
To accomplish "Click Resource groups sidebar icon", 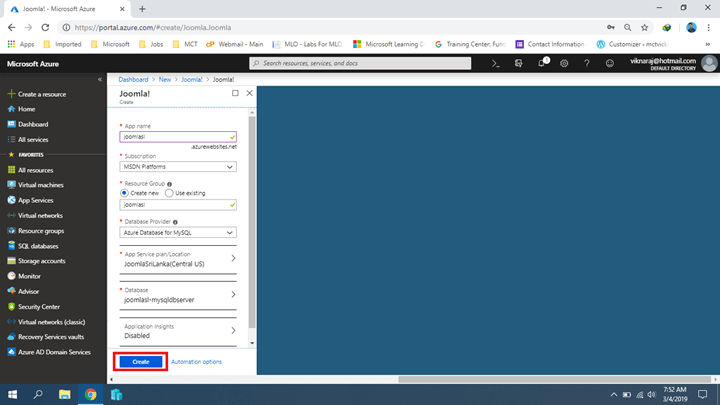I will (x=11, y=231).
